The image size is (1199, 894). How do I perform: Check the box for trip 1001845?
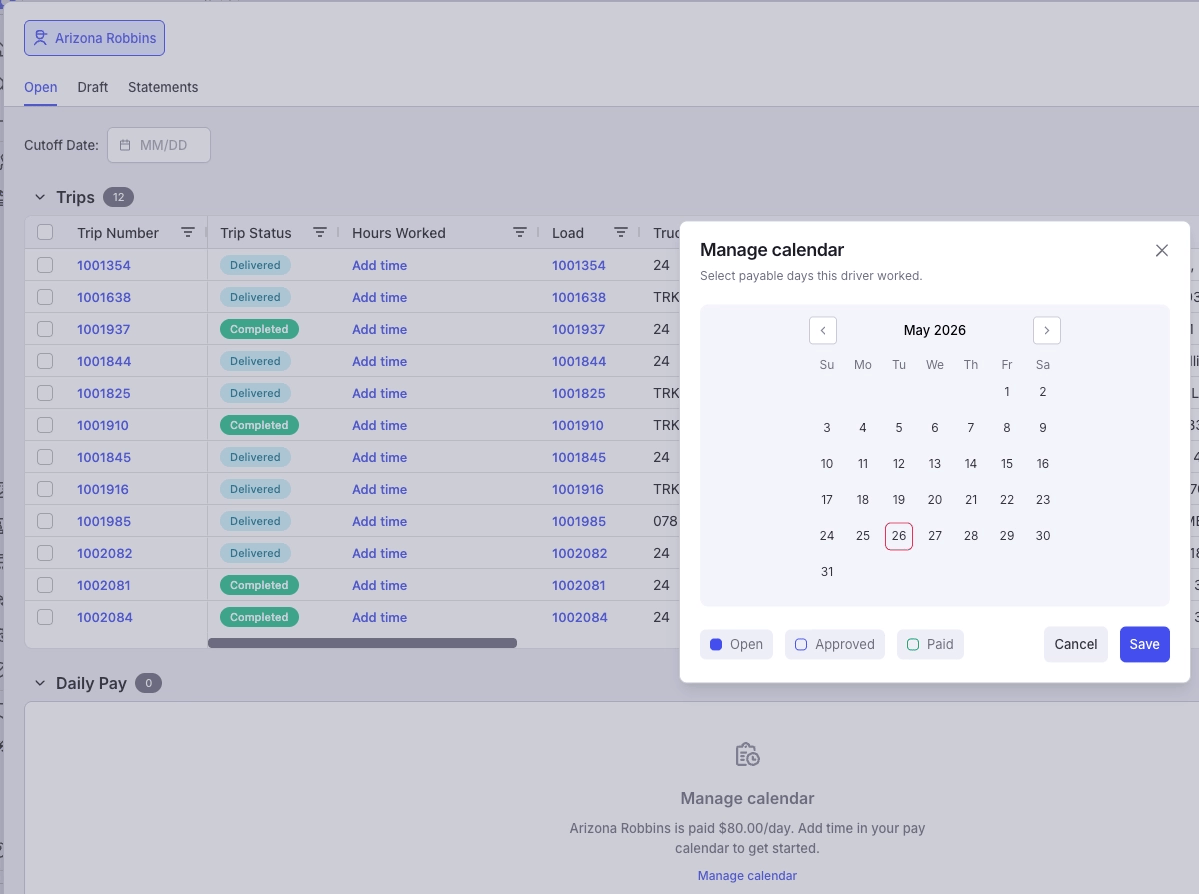(x=45, y=457)
